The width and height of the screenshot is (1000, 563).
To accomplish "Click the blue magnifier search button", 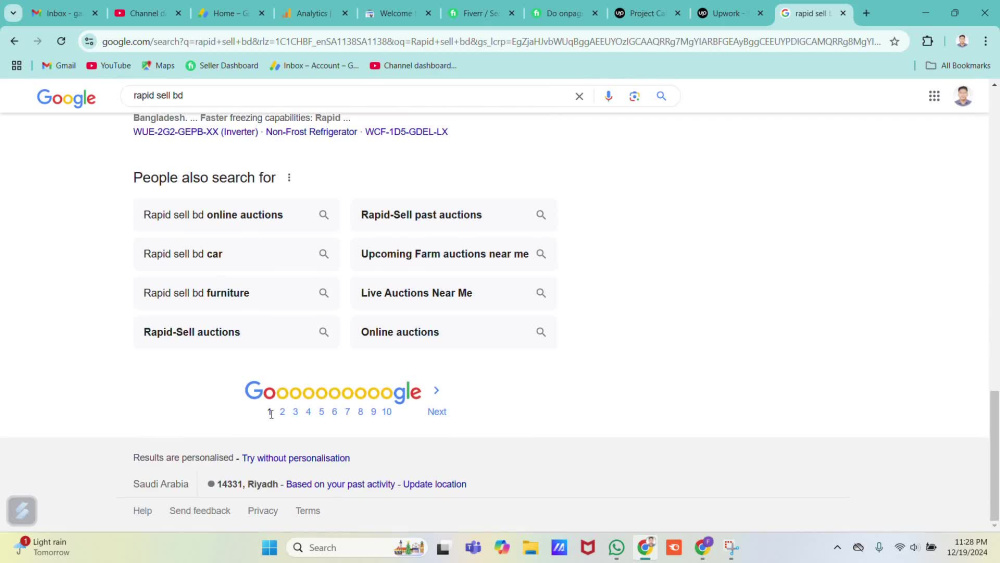I will 661,96.
